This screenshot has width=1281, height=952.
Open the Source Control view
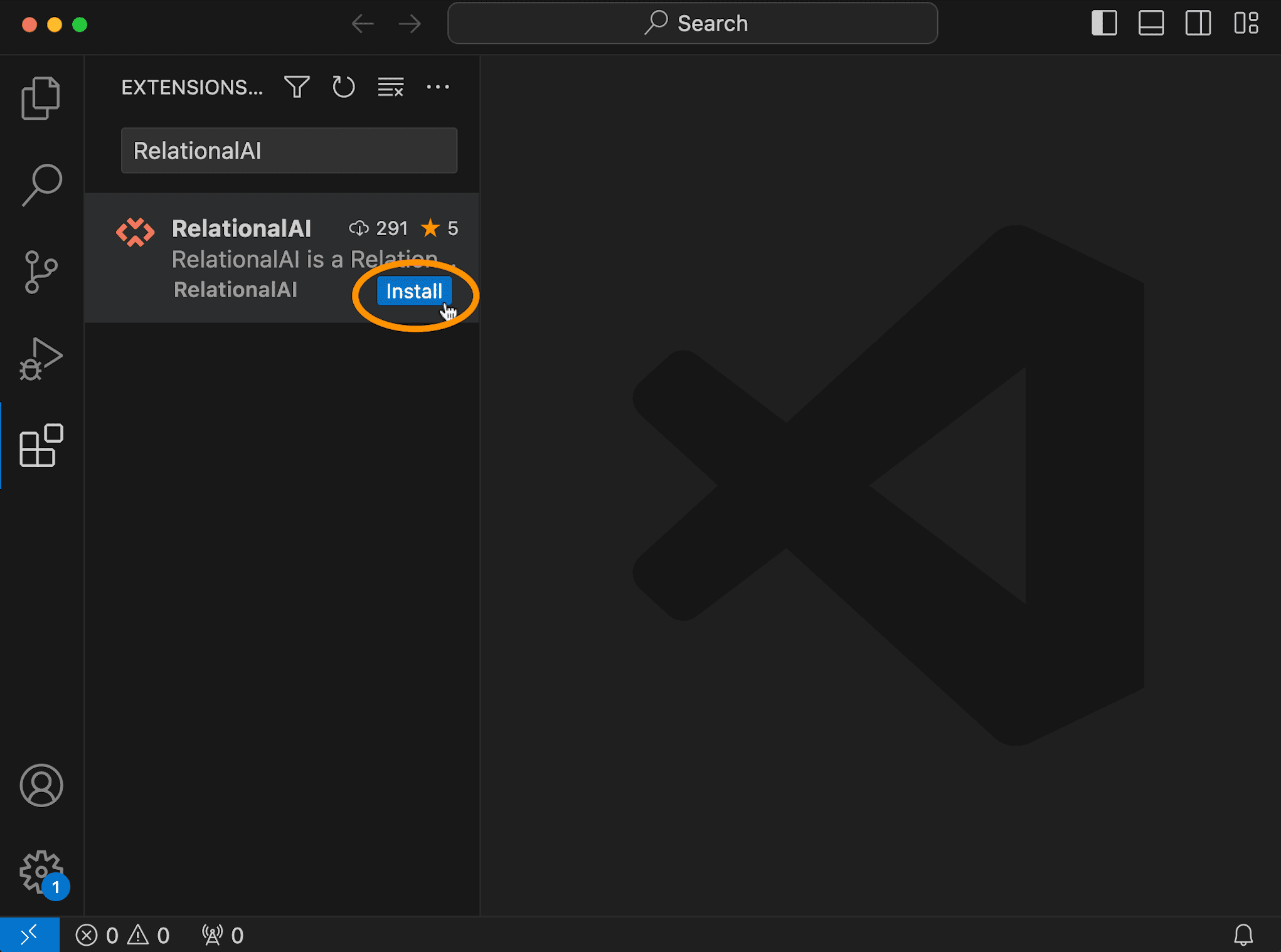tap(41, 272)
